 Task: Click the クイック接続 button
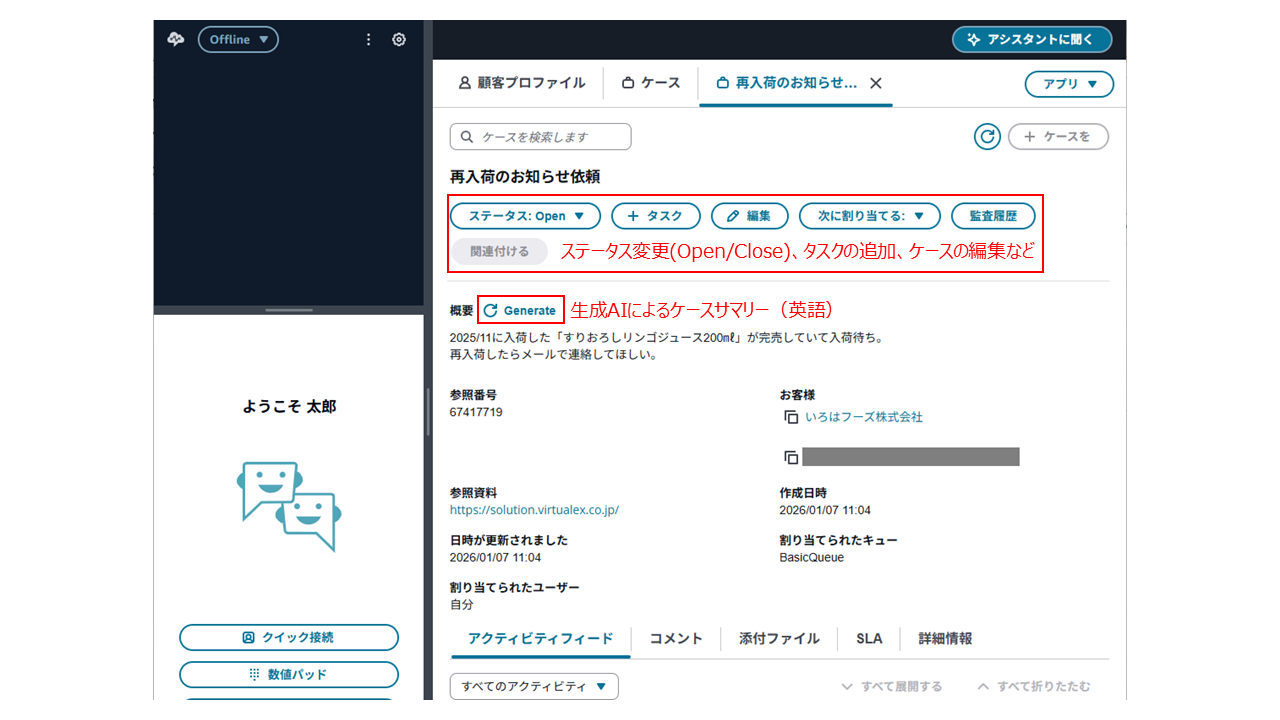(x=289, y=637)
